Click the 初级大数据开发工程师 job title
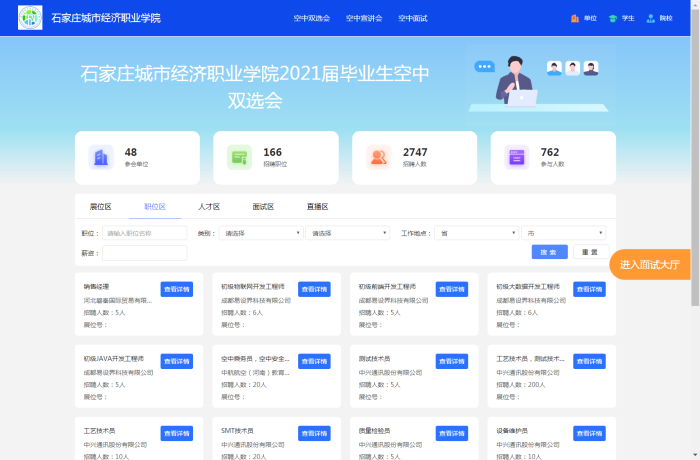This screenshot has width=700, height=460. pyautogui.click(x=528, y=287)
